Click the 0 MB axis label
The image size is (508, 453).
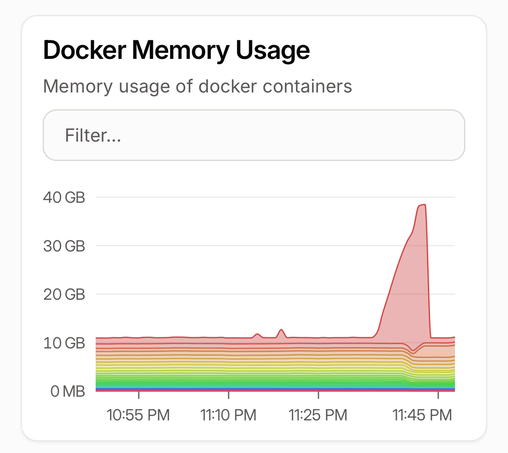(68, 391)
